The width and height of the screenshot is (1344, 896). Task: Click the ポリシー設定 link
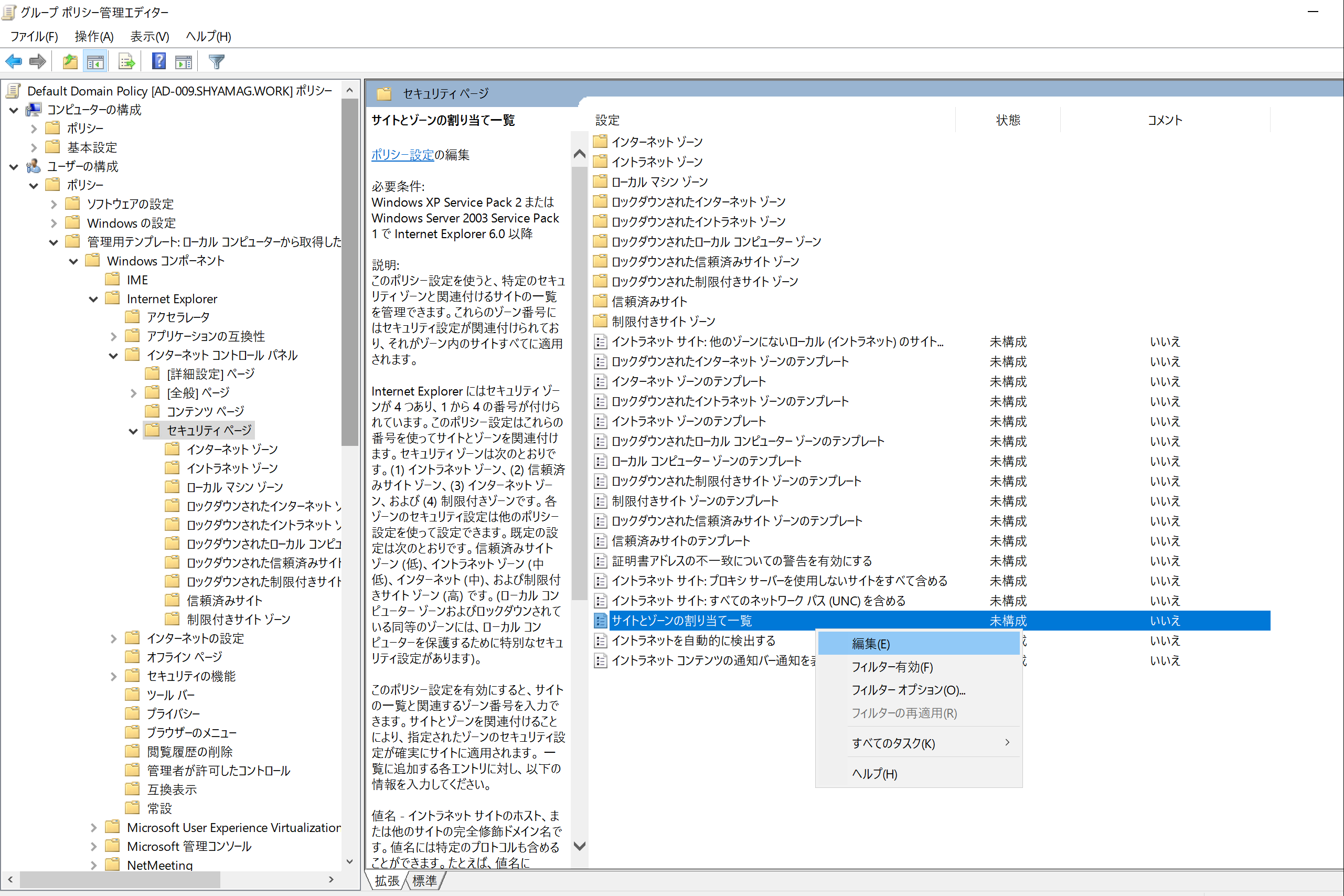point(402,155)
